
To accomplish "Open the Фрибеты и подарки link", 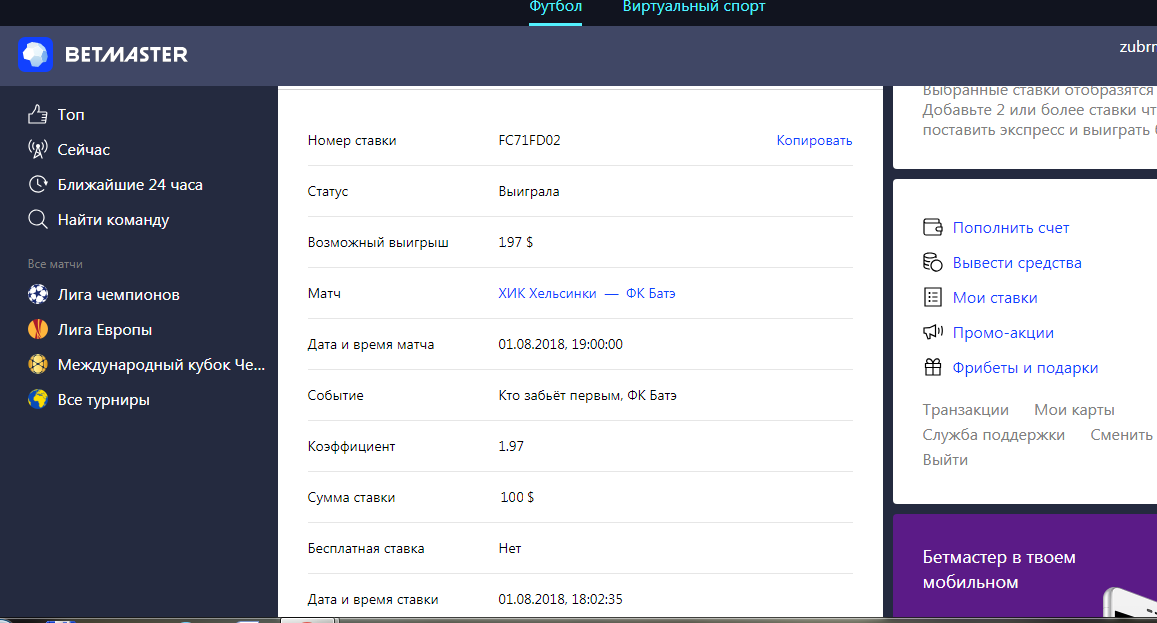I will pos(1025,368).
